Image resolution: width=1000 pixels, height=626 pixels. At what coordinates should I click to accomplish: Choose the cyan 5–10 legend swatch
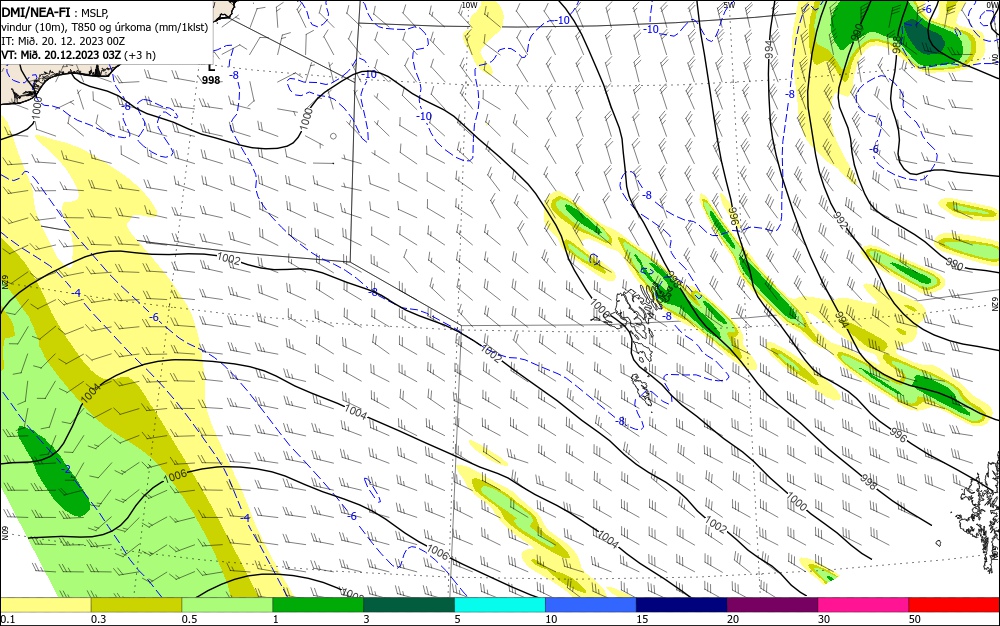[x=500, y=605]
